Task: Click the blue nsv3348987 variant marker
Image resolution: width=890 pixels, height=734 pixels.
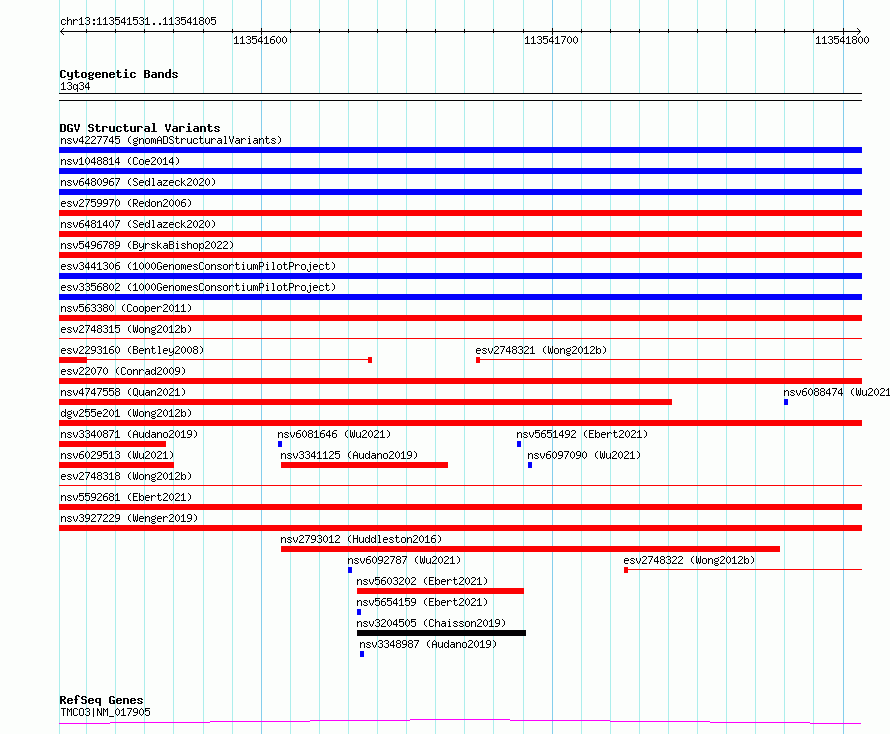Action: [362, 654]
